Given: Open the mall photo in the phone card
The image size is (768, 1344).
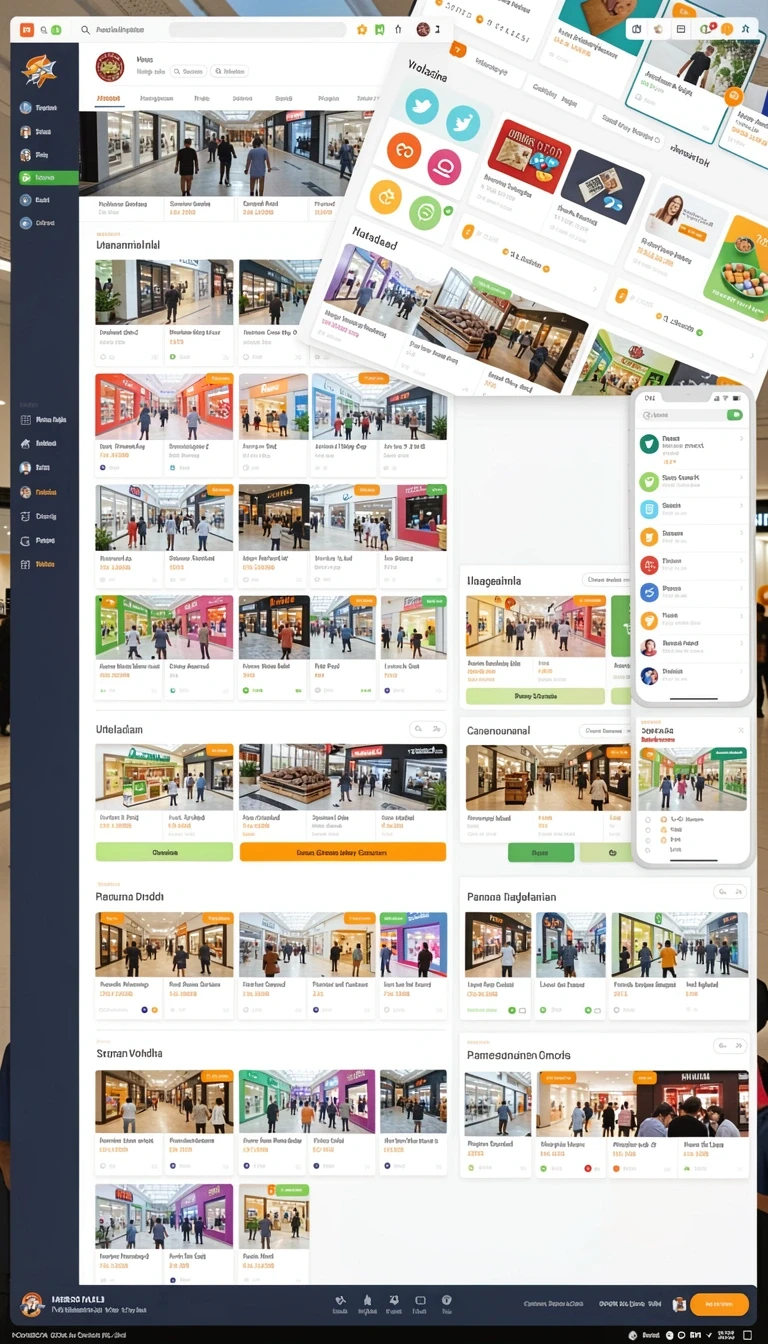Looking at the screenshot, I should pyautogui.click(x=692, y=779).
